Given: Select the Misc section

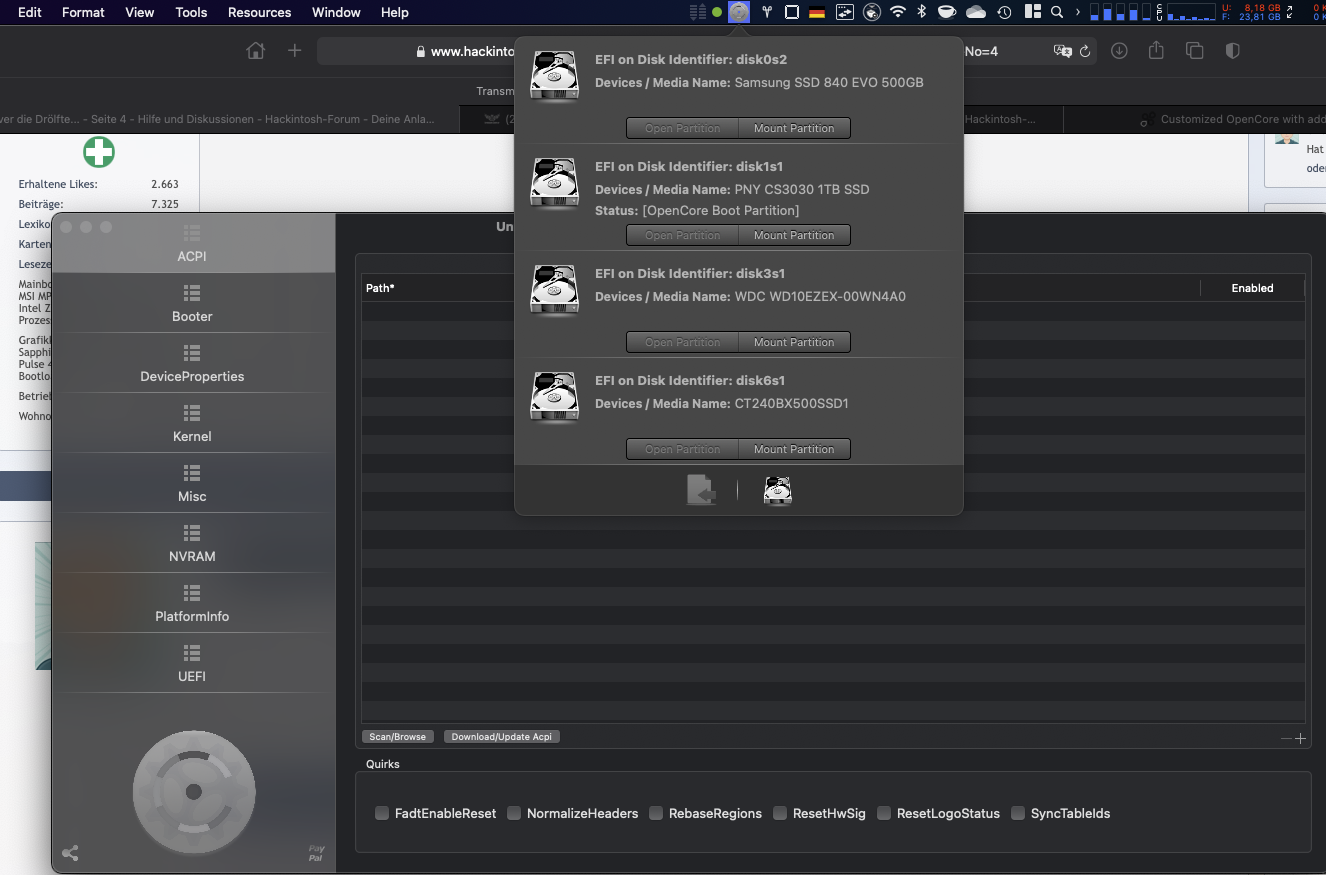Looking at the screenshot, I should pos(192,484).
